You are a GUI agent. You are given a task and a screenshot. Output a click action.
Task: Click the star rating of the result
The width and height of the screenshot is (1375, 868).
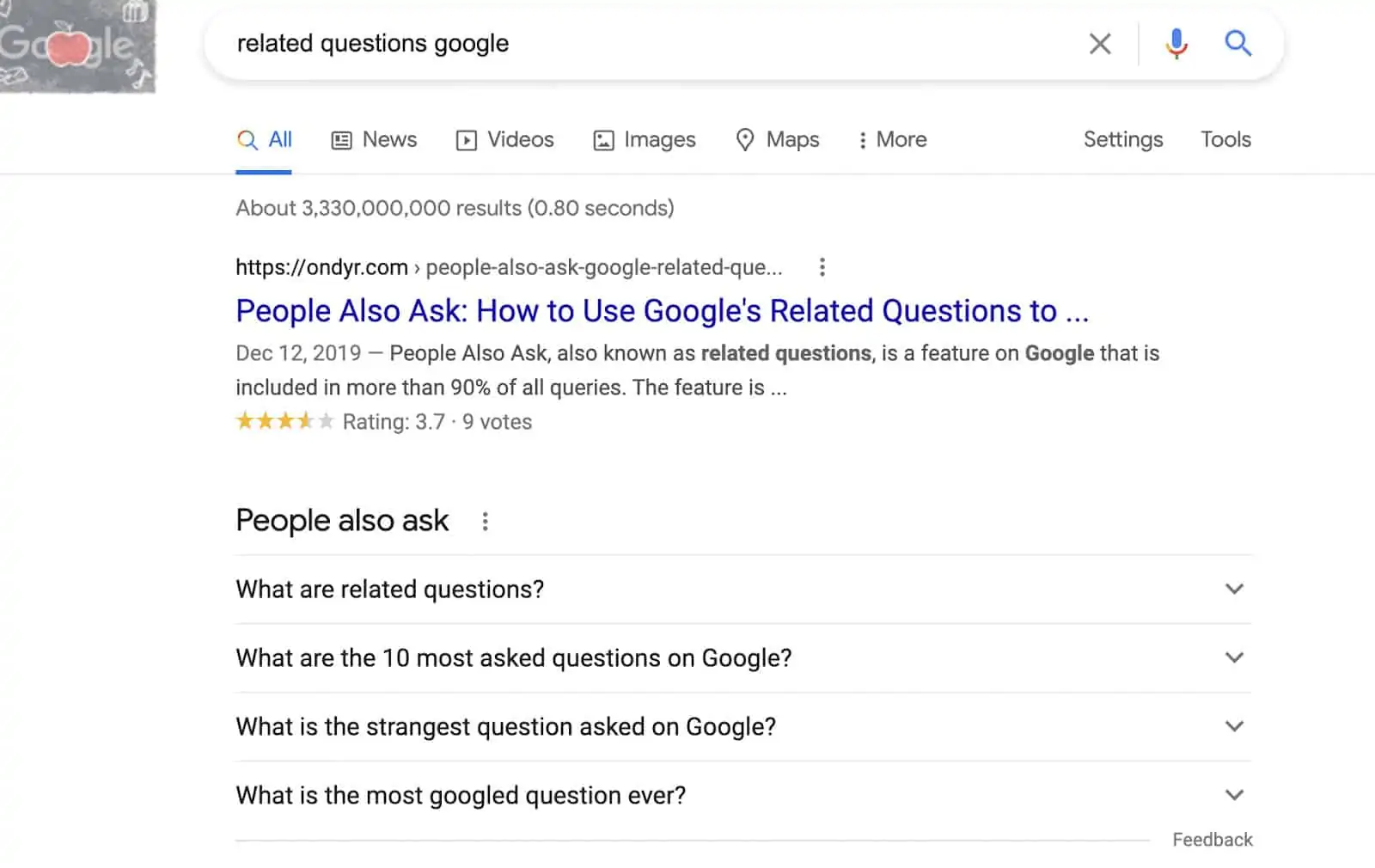click(x=284, y=421)
